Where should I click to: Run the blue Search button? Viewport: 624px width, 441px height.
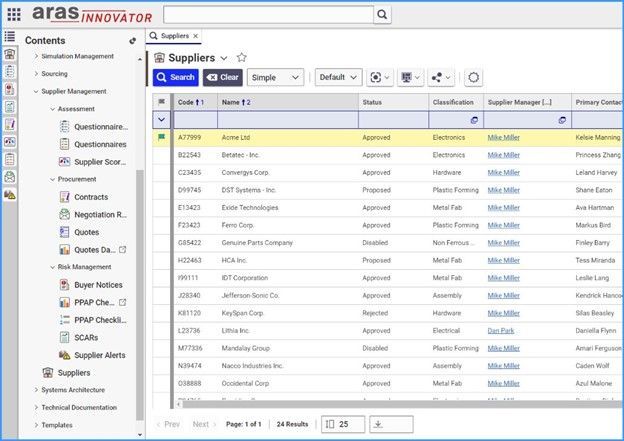click(x=175, y=77)
